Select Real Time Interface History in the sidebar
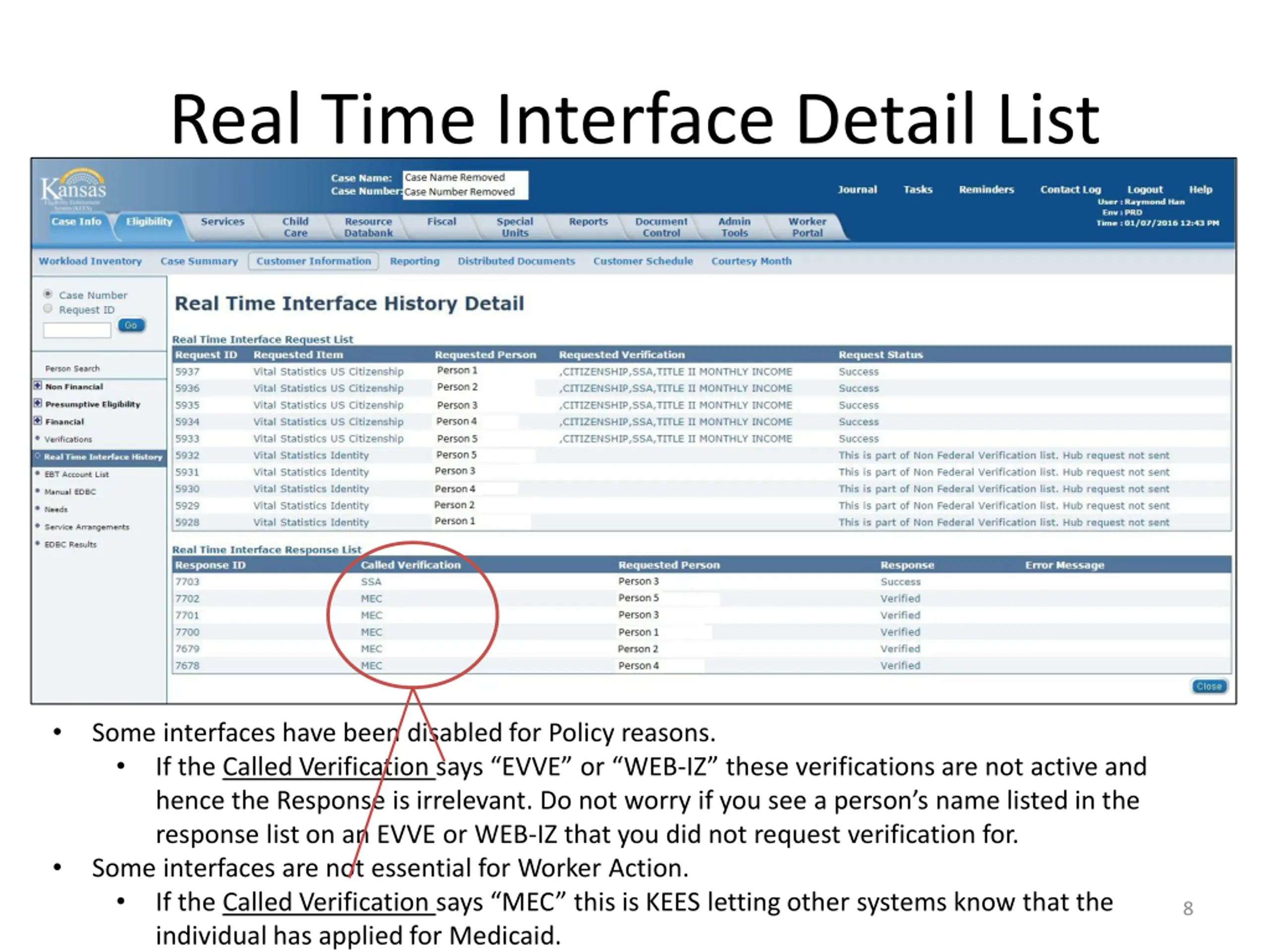Screen dimensions: 1270x952 click(103, 457)
